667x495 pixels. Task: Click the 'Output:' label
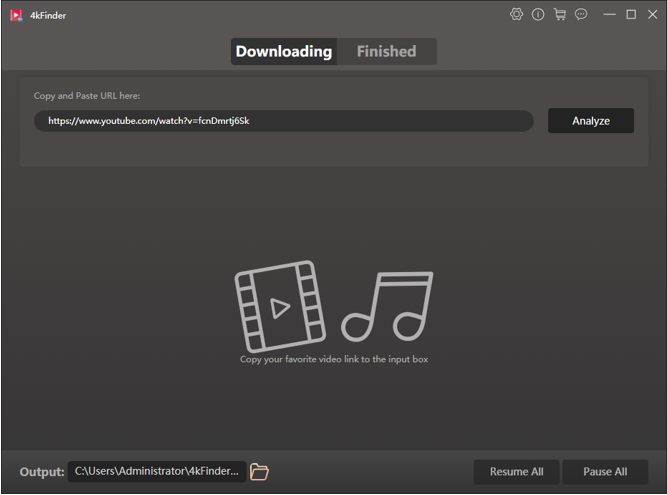(x=42, y=472)
